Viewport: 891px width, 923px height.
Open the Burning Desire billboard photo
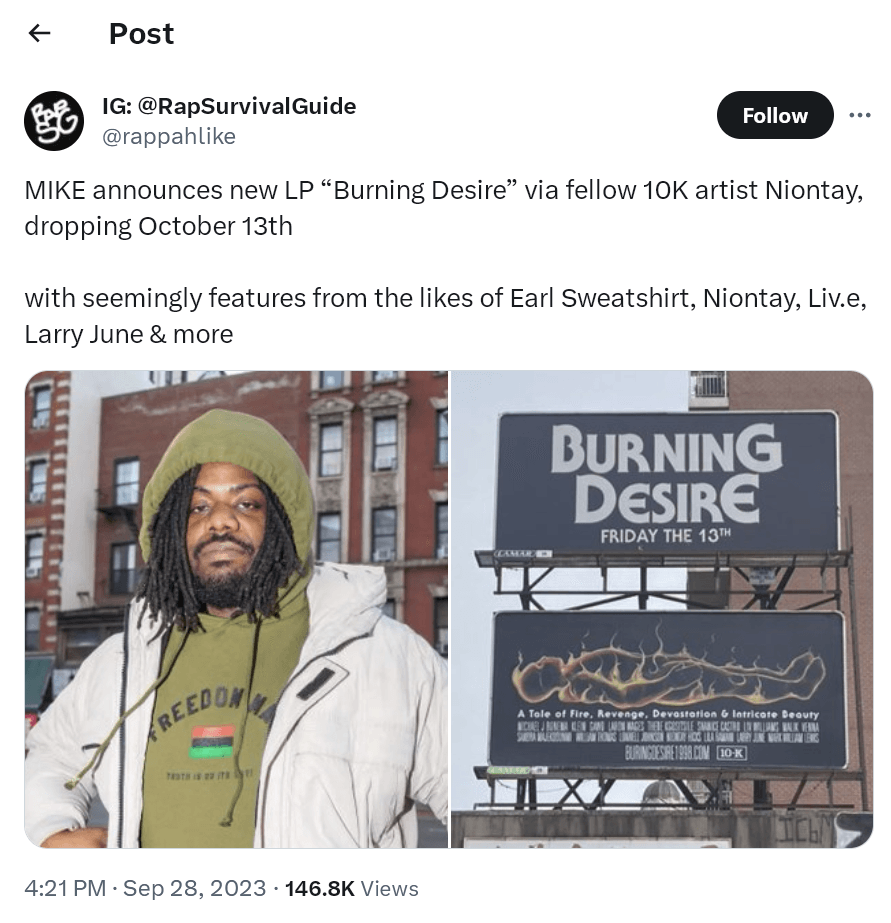coord(662,609)
